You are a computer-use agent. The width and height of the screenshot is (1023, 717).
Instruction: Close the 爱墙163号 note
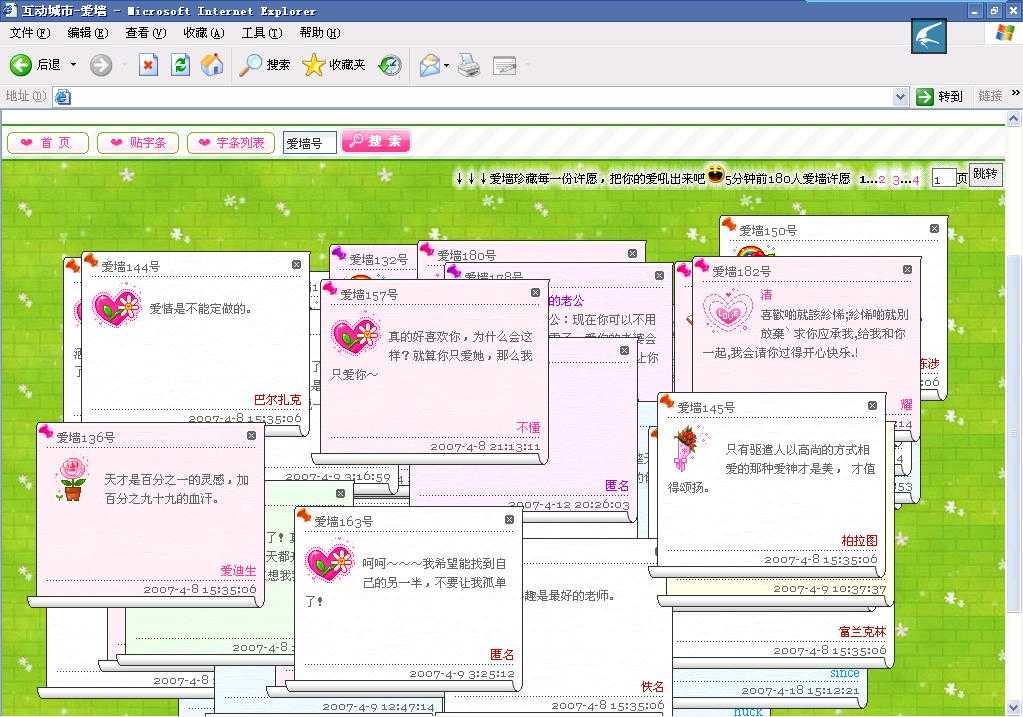pyautogui.click(x=509, y=520)
